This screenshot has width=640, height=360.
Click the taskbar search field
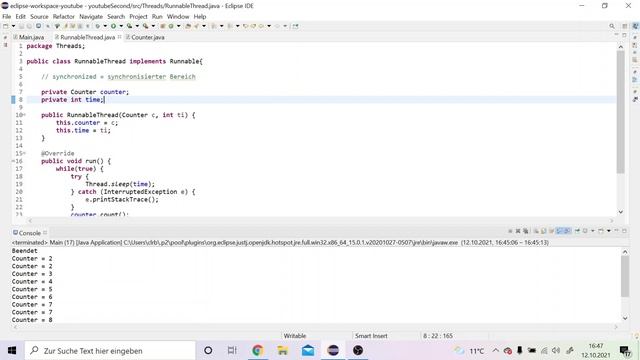(110, 350)
